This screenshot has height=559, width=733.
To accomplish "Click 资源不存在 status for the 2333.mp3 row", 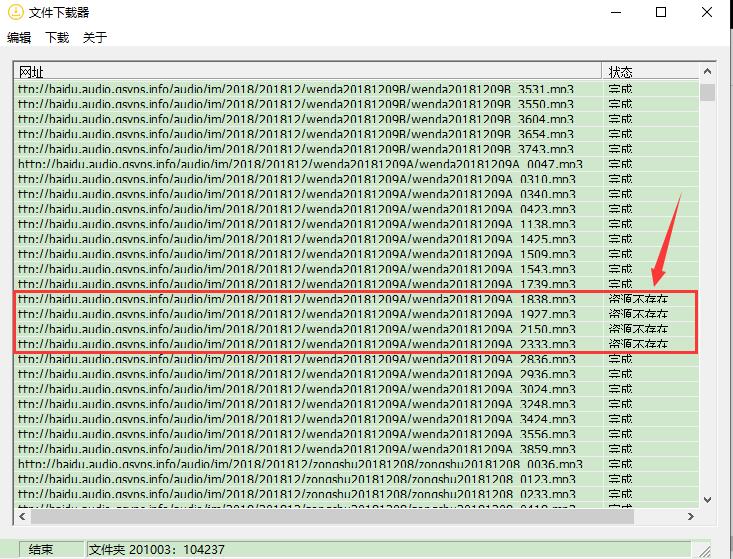I will 638,344.
